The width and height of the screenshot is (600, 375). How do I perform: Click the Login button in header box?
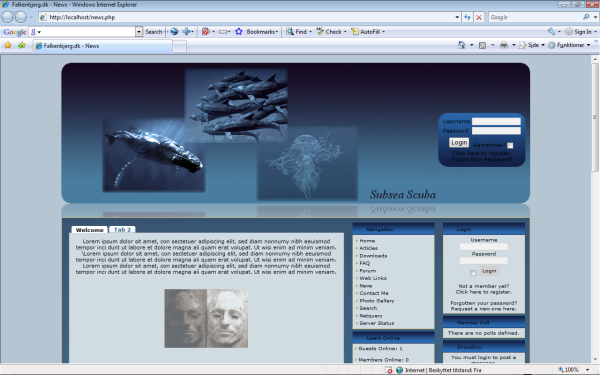click(x=459, y=143)
